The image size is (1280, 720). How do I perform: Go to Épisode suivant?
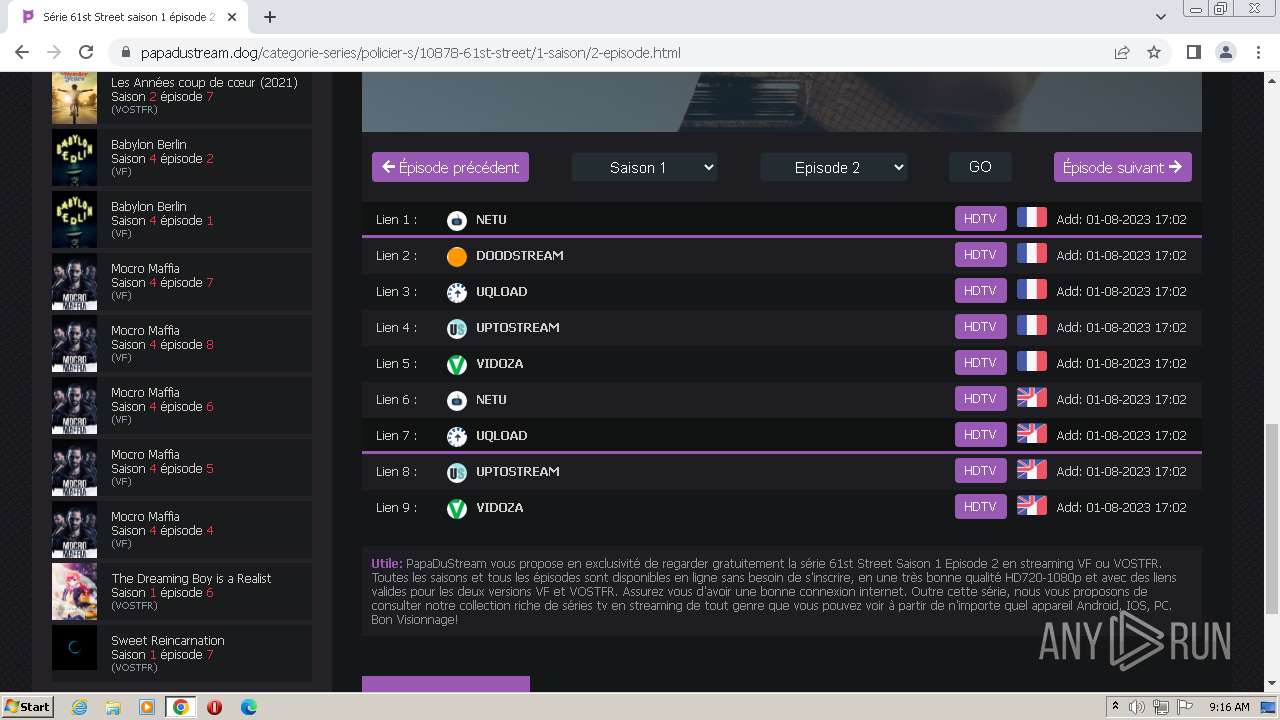point(1122,167)
